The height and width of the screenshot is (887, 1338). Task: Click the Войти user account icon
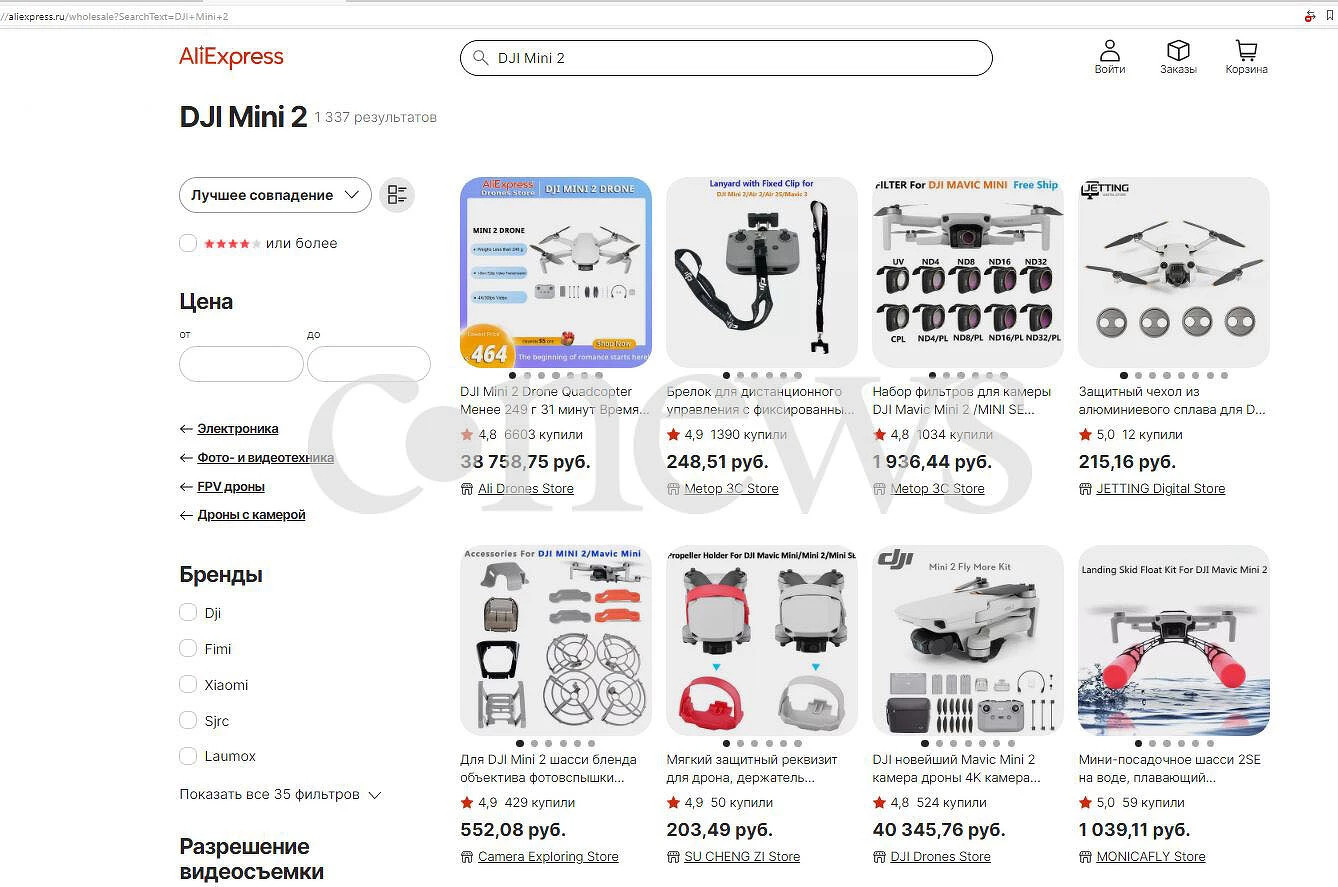click(x=1109, y=50)
